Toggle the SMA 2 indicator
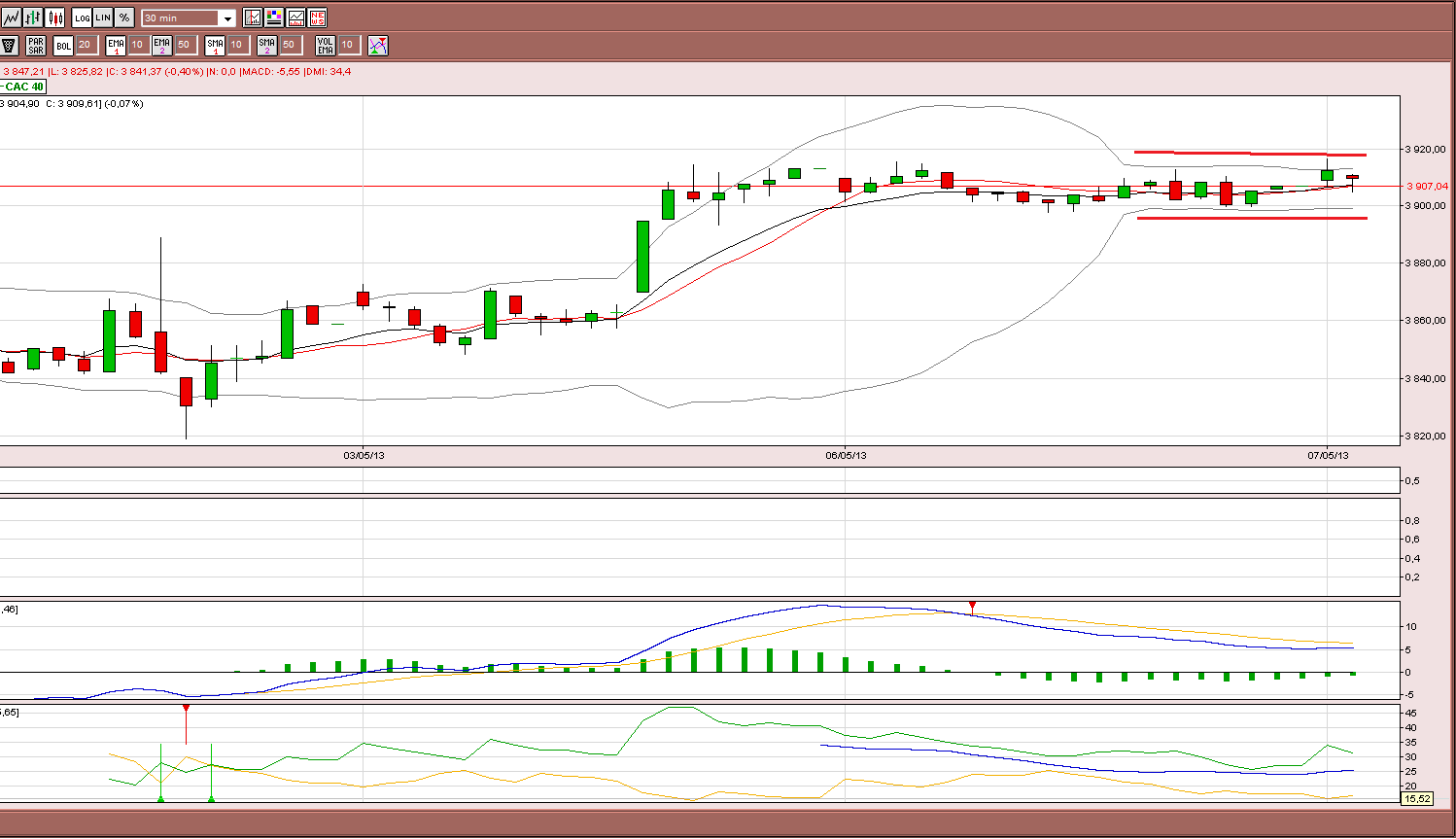Image resolution: width=1456 pixels, height=839 pixels. click(267, 45)
